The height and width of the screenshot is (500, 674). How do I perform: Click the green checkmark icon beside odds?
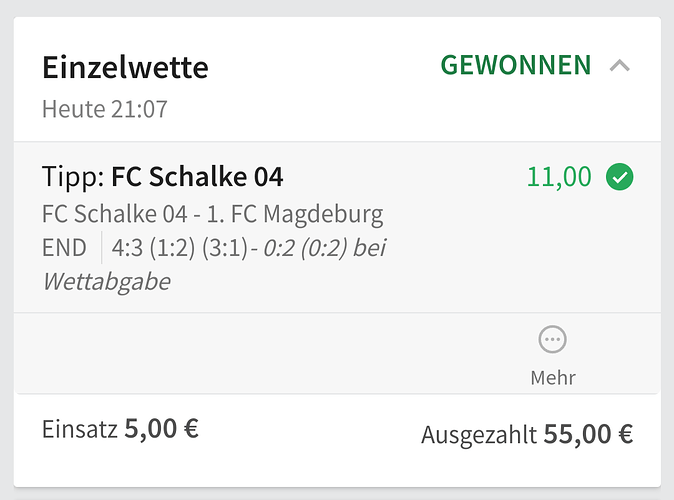point(619,177)
